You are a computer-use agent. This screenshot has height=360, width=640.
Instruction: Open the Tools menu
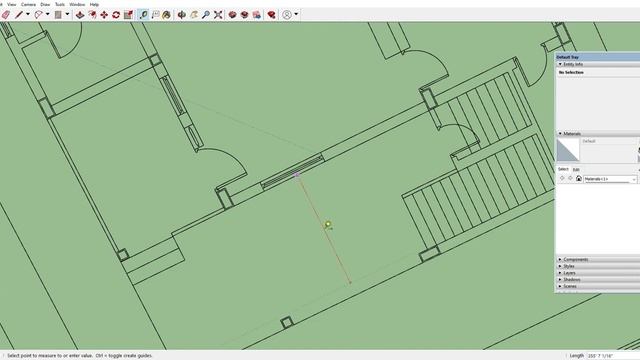tap(60, 4)
